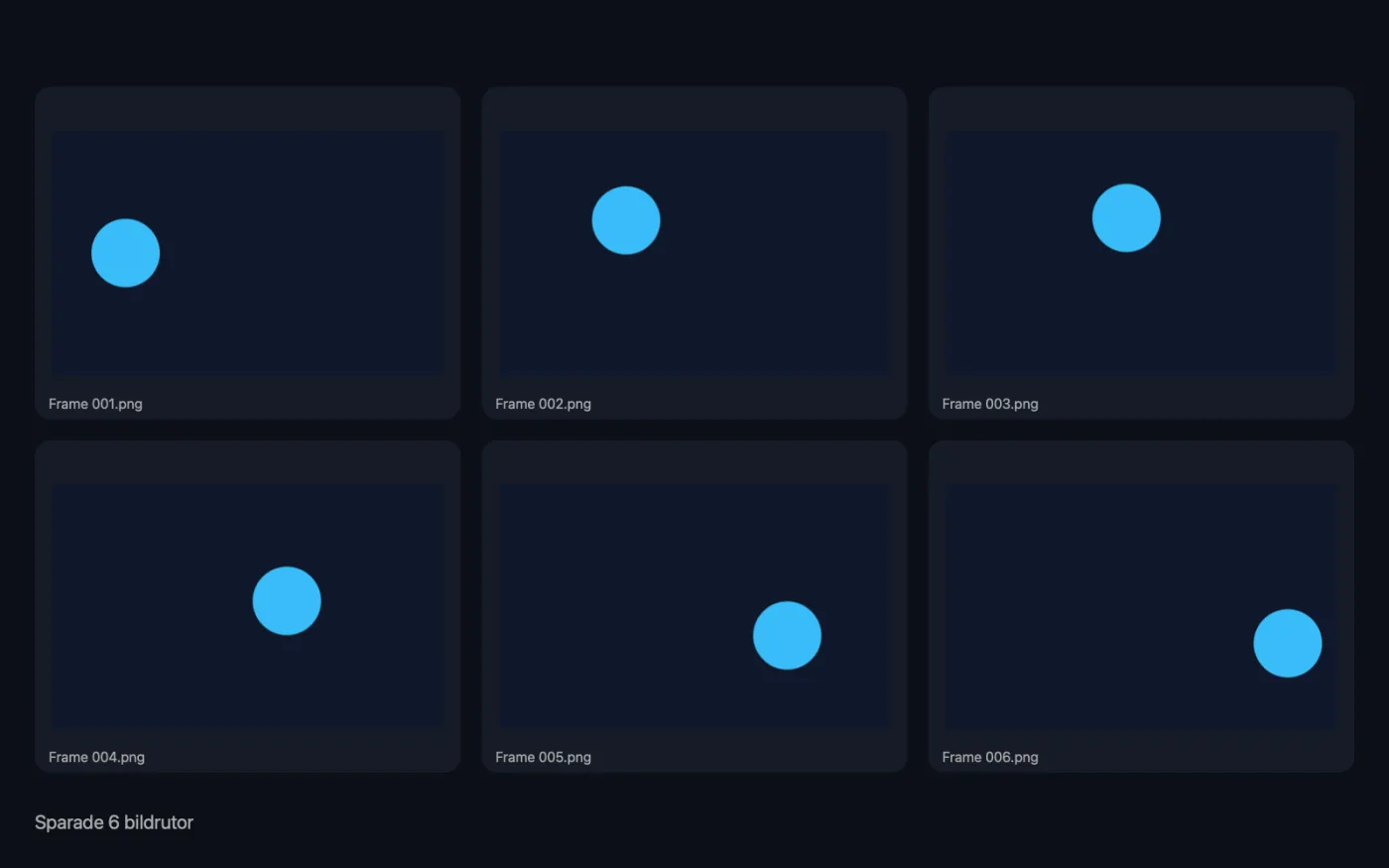Click the 'Frame 002.png' file name
The height and width of the screenshot is (868, 1389).
(543, 404)
